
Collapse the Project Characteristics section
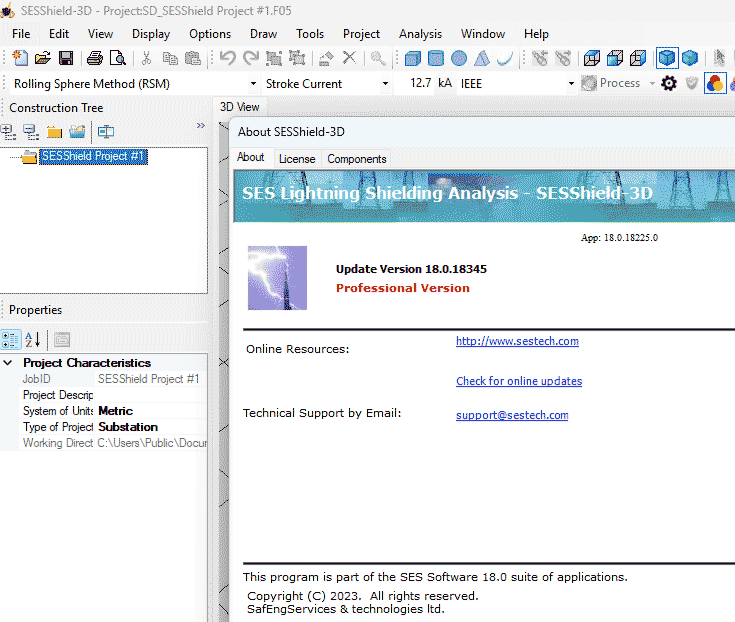click(x=8, y=363)
